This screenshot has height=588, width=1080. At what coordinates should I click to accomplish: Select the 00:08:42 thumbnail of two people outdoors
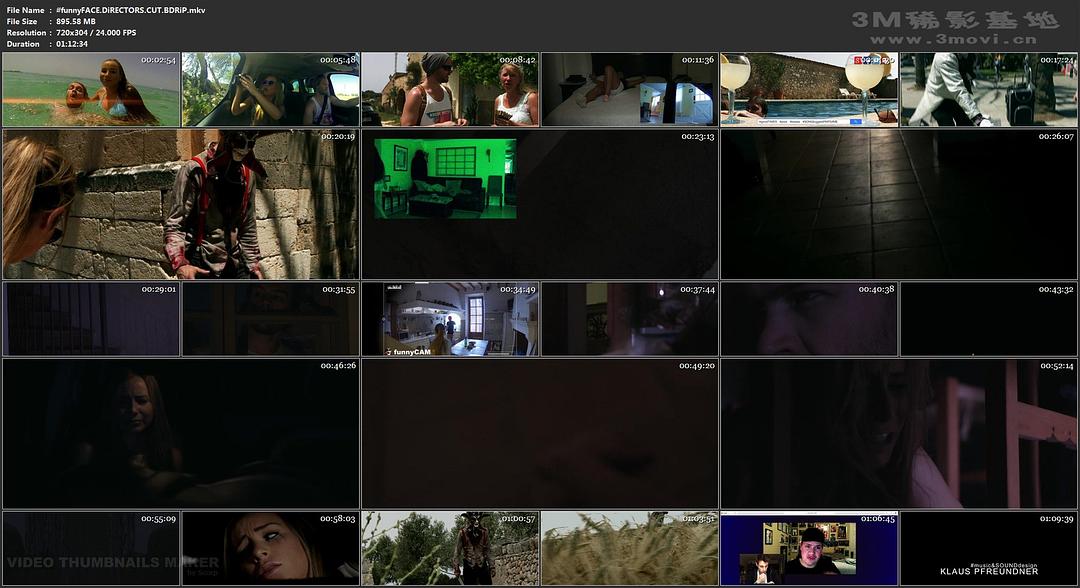click(450, 90)
